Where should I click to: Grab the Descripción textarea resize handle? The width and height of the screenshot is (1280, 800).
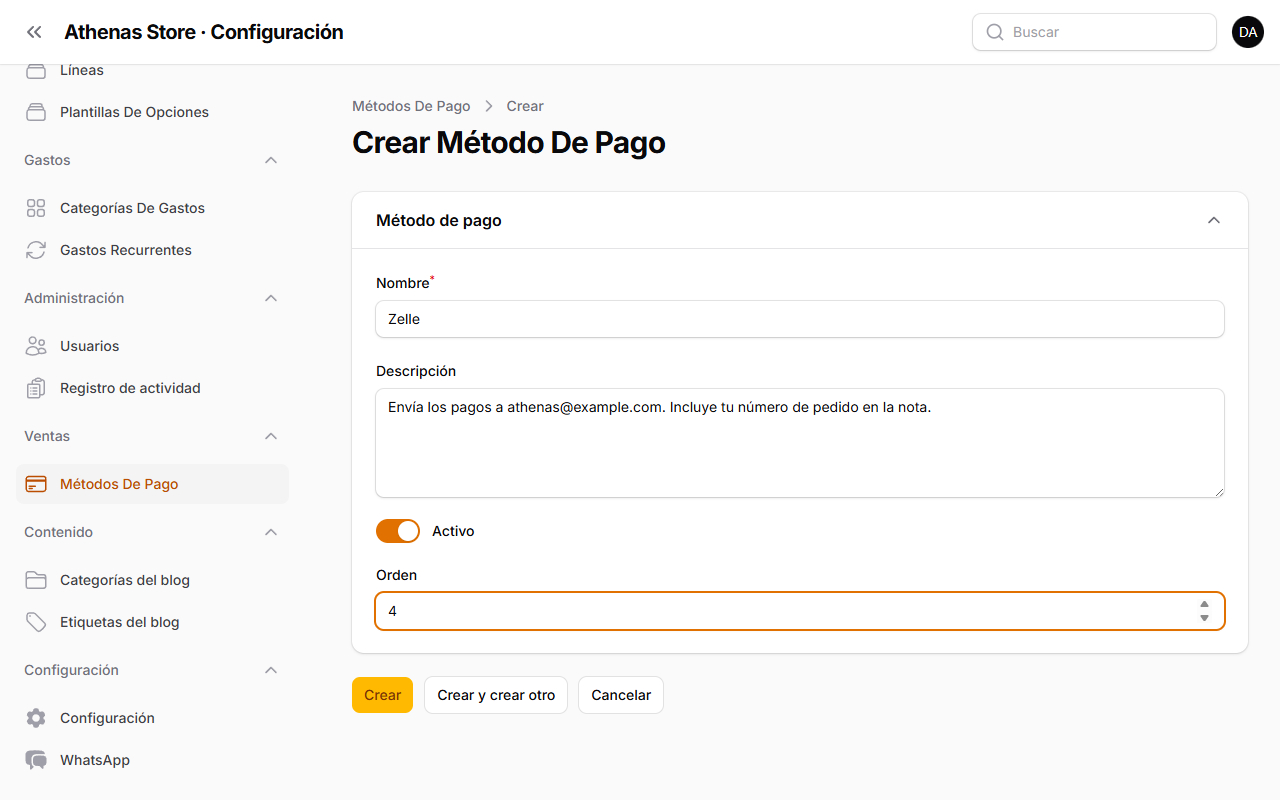click(x=1218, y=491)
